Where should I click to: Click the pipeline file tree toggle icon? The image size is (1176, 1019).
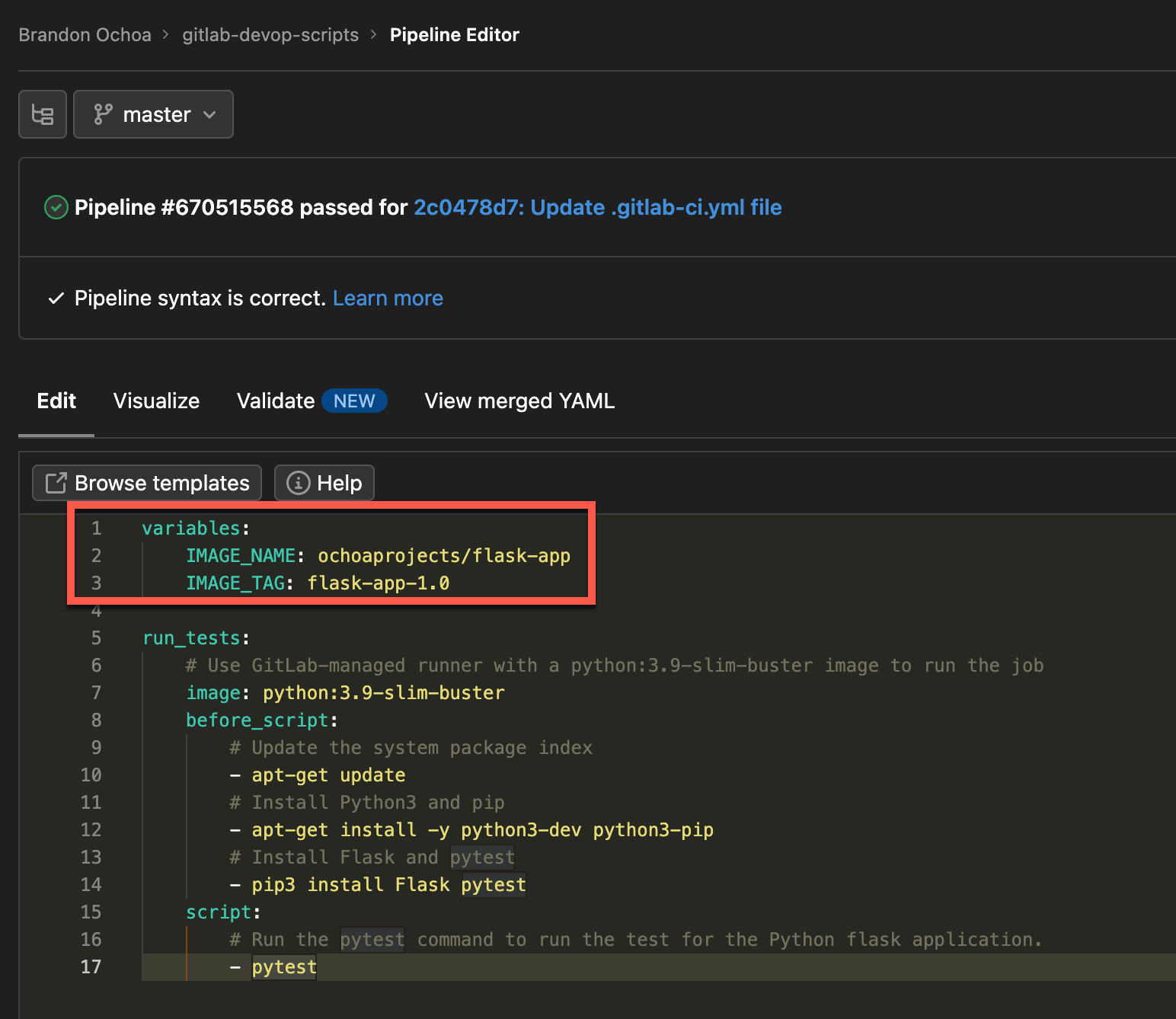coord(42,113)
